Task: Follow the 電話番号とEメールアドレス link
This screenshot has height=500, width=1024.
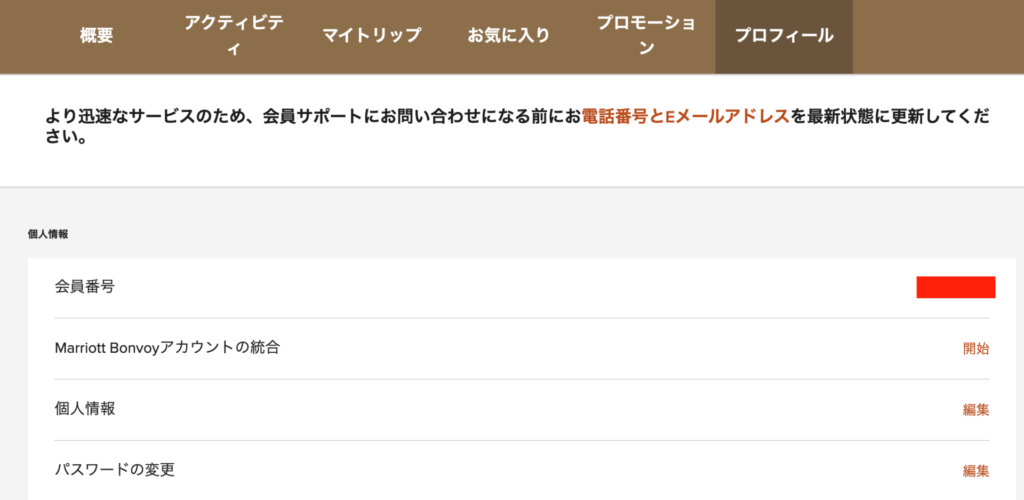Action: (685, 117)
